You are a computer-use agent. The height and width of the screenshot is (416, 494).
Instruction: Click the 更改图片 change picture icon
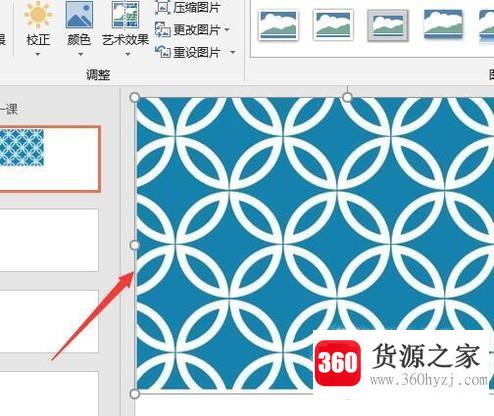pyautogui.click(x=163, y=30)
